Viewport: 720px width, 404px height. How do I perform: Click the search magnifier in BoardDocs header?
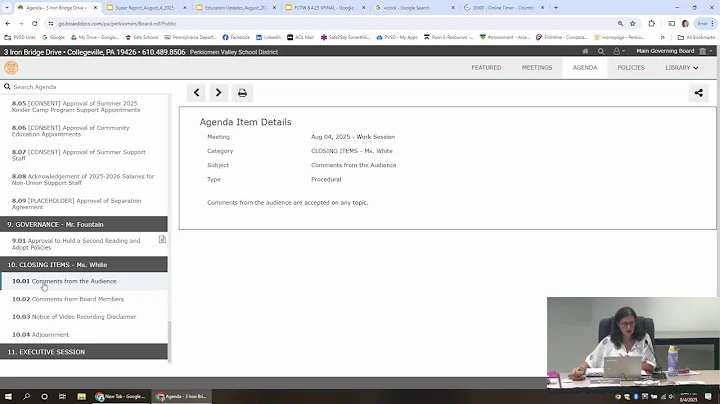click(x=601, y=51)
